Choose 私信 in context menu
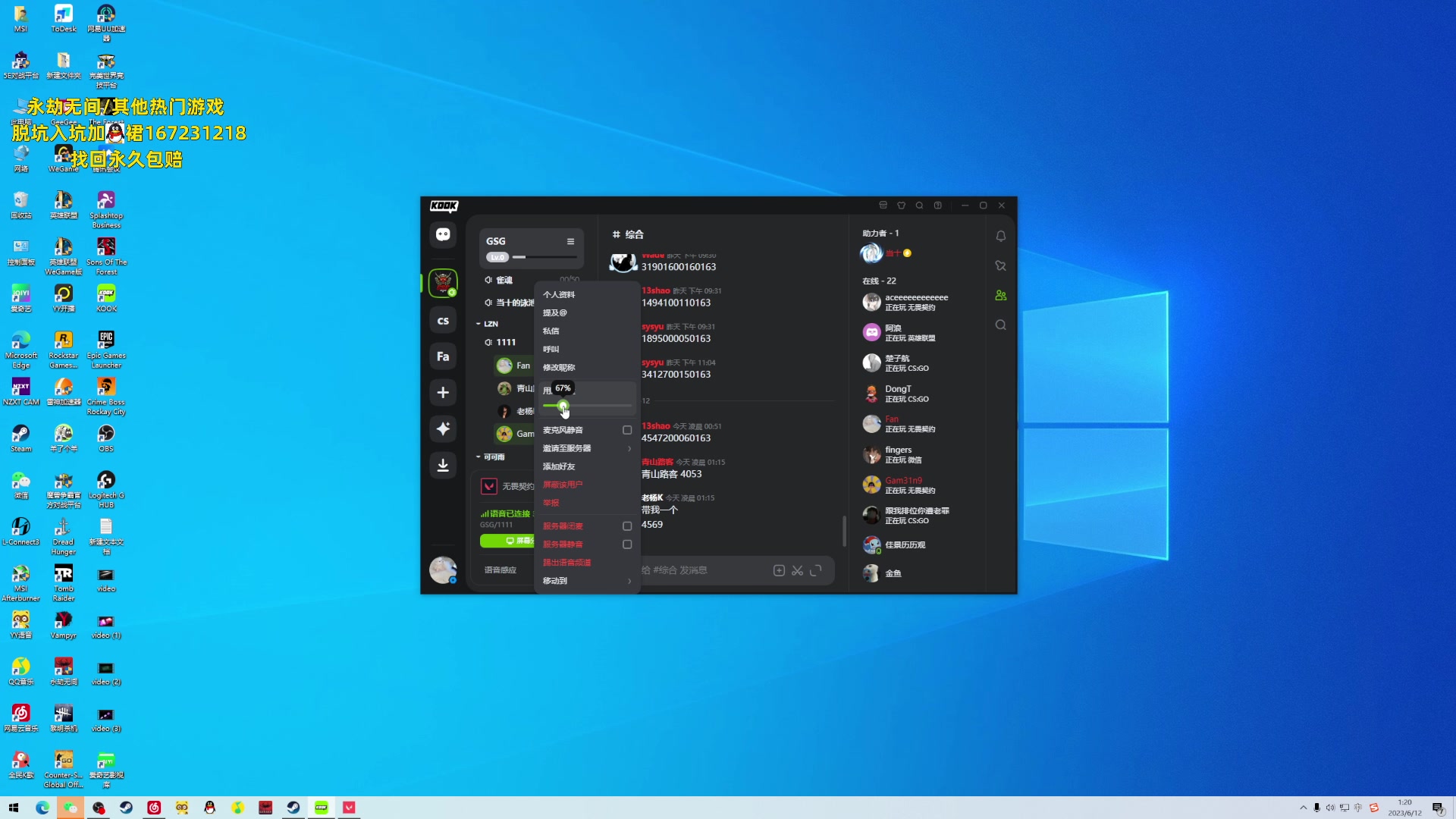Image resolution: width=1456 pixels, height=819 pixels. [587, 331]
